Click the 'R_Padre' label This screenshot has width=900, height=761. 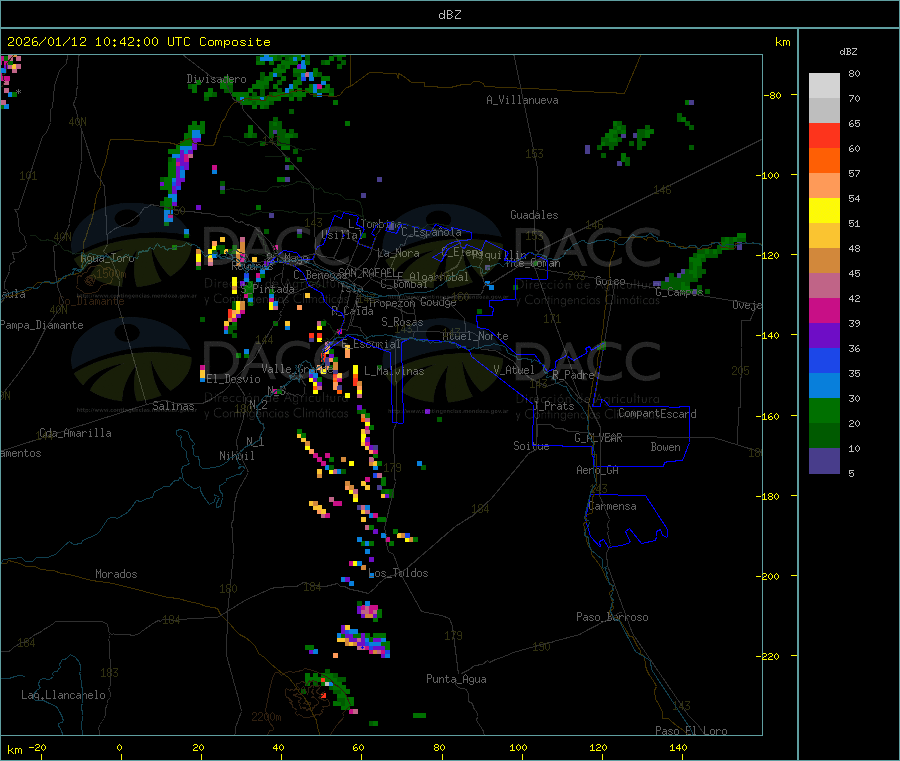click(x=573, y=375)
